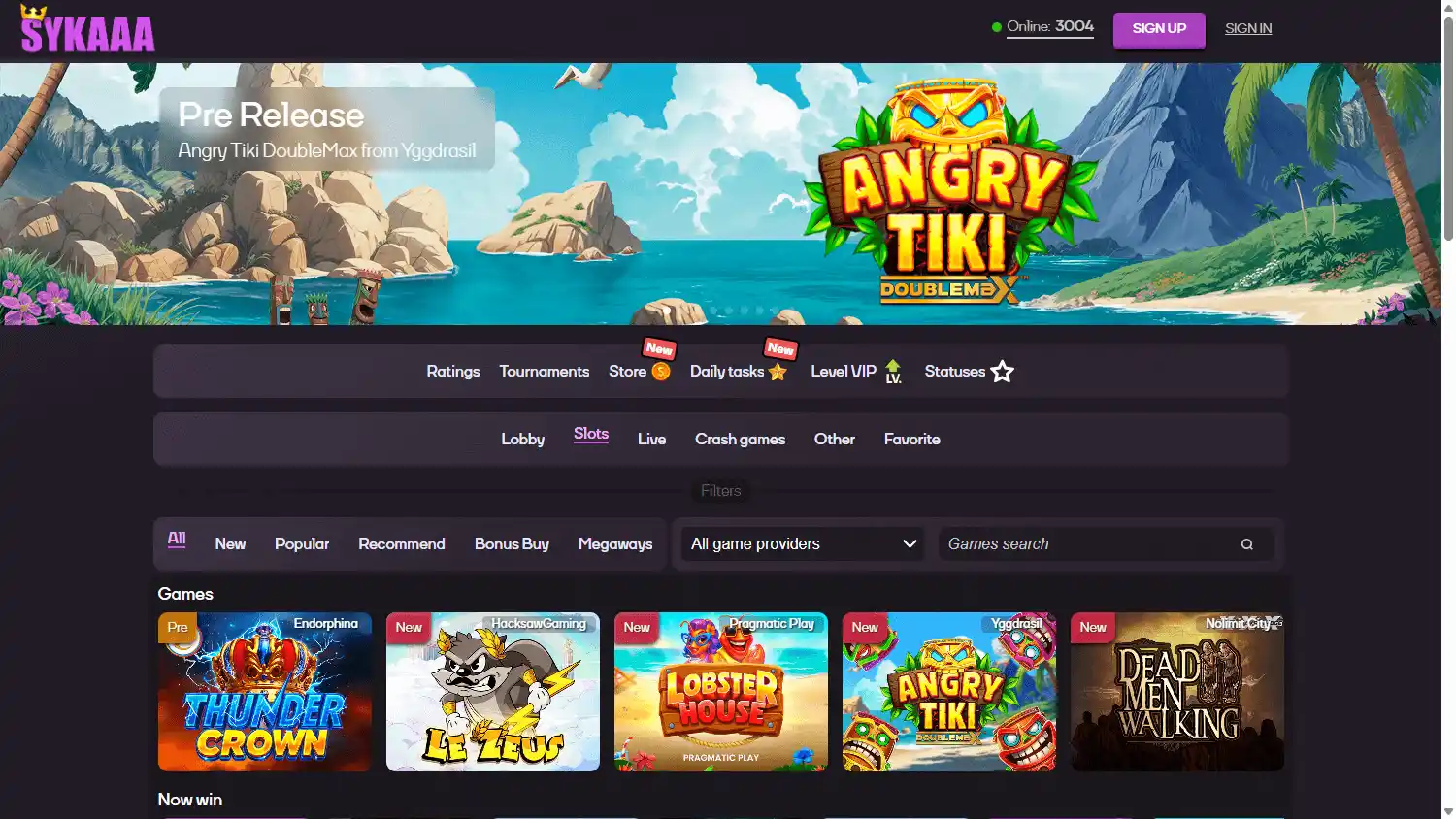Show the Favorite games tab
The height and width of the screenshot is (819, 1456).
[x=912, y=440]
